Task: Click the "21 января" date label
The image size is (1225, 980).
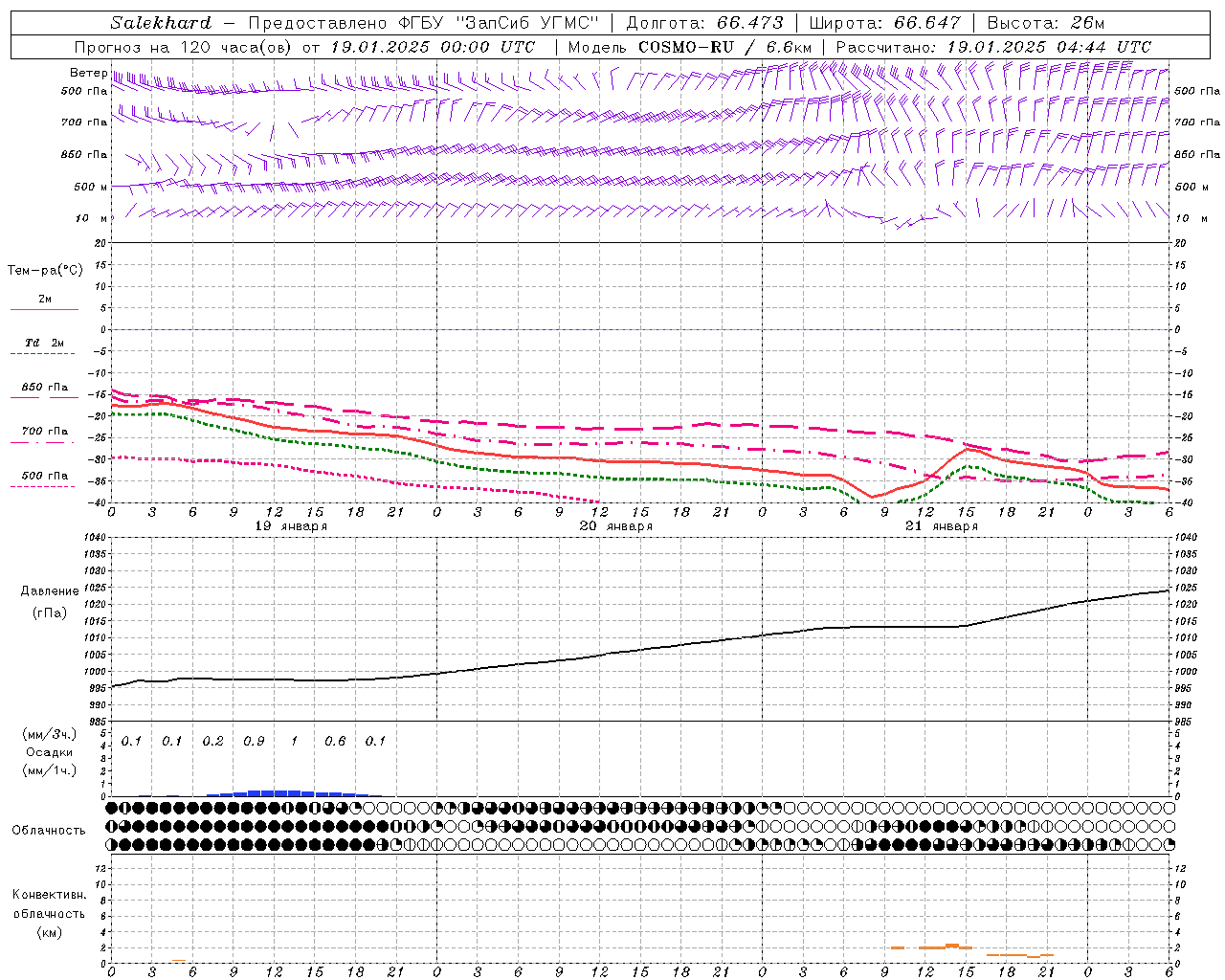Action: pyautogui.click(x=942, y=526)
